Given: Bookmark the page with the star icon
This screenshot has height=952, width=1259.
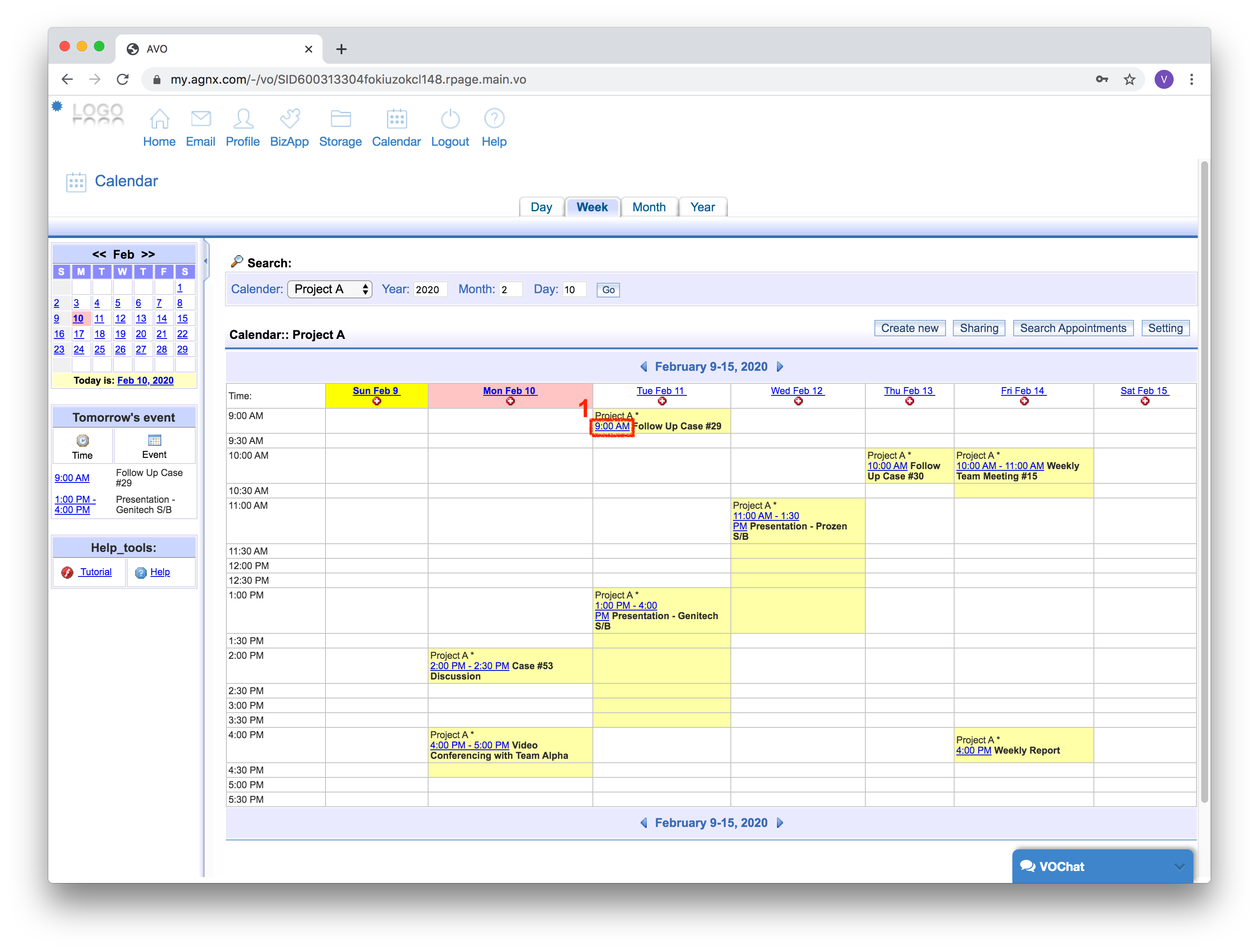Looking at the screenshot, I should click(x=1129, y=80).
